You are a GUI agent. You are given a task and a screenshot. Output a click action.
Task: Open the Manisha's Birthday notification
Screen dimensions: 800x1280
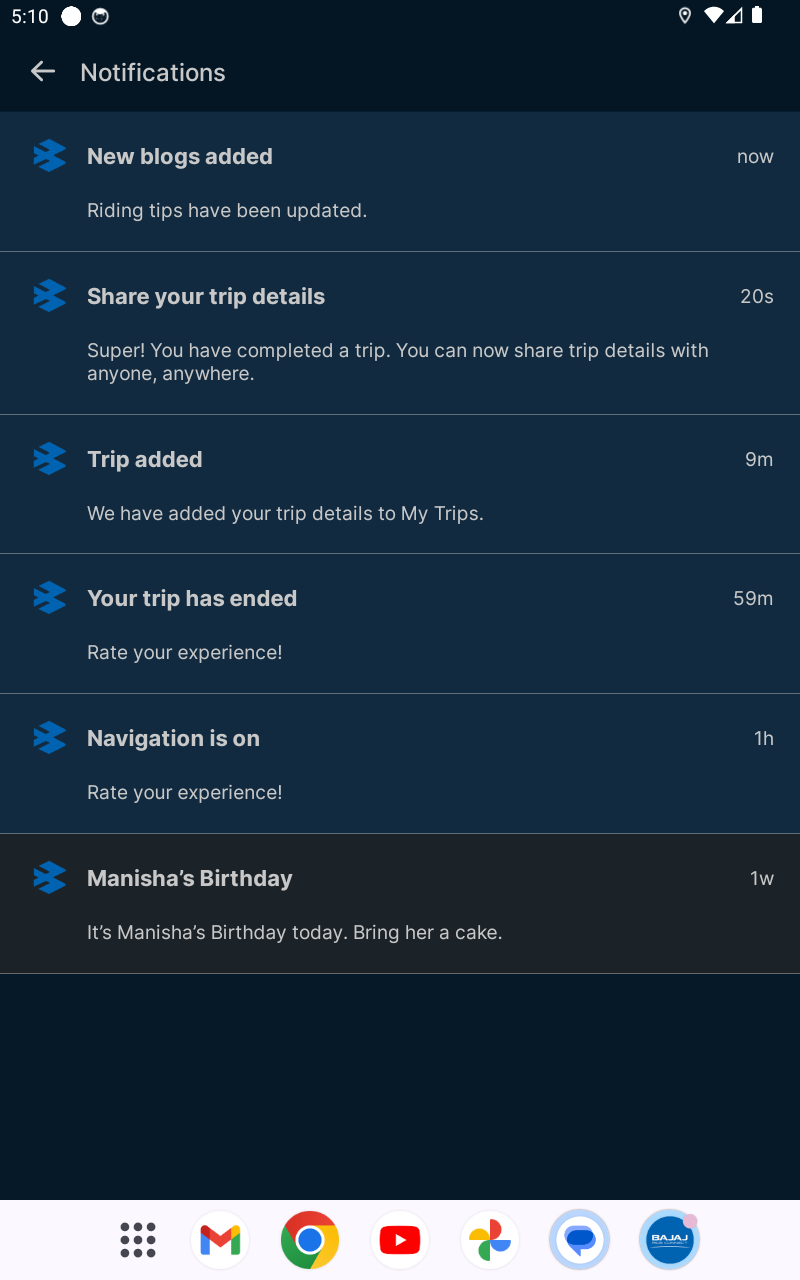[x=400, y=904]
